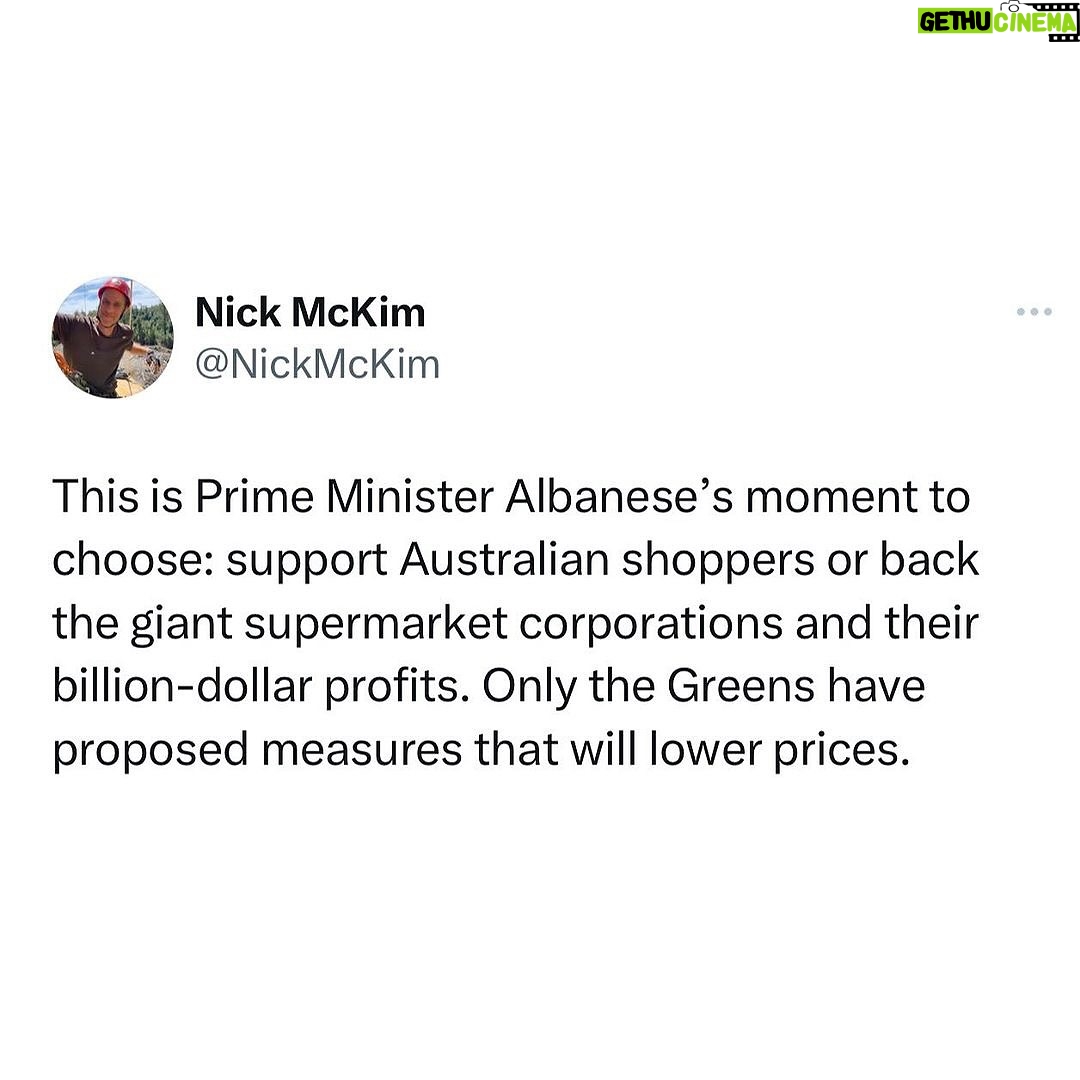The width and height of the screenshot is (1080, 1080).
Task: Click the word Greens in the tweet
Action: [x=740, y=686]
